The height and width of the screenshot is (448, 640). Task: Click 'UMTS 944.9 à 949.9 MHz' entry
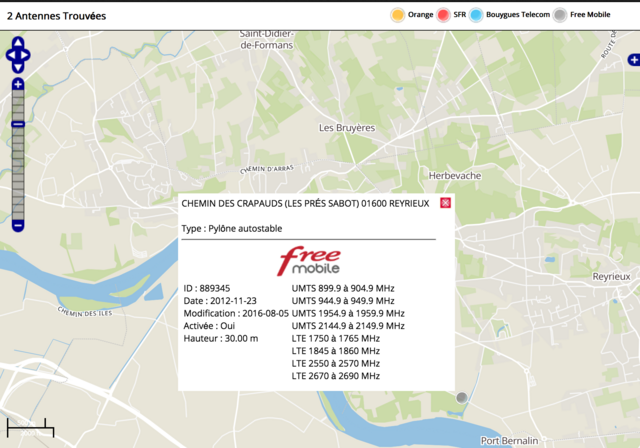click(x=343, y=301)
